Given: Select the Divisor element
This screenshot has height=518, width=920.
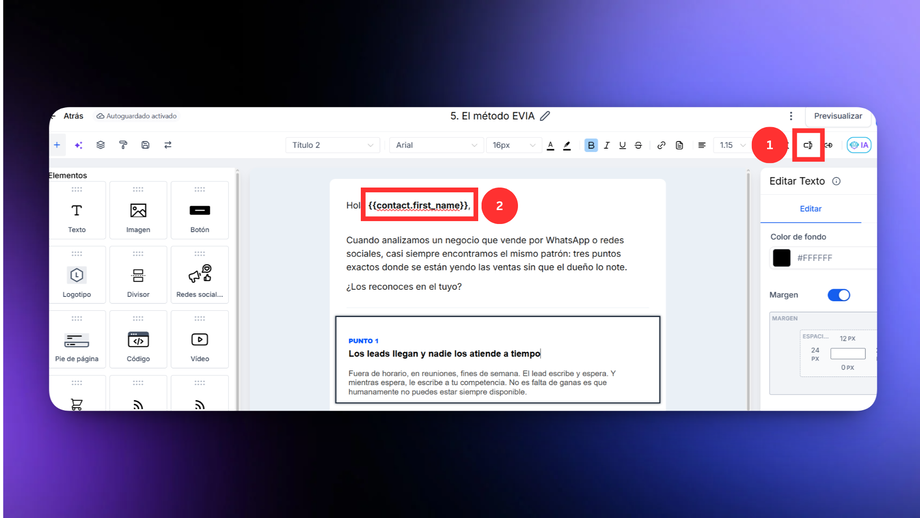Looking at the screenshot, I should click(138, 276).
